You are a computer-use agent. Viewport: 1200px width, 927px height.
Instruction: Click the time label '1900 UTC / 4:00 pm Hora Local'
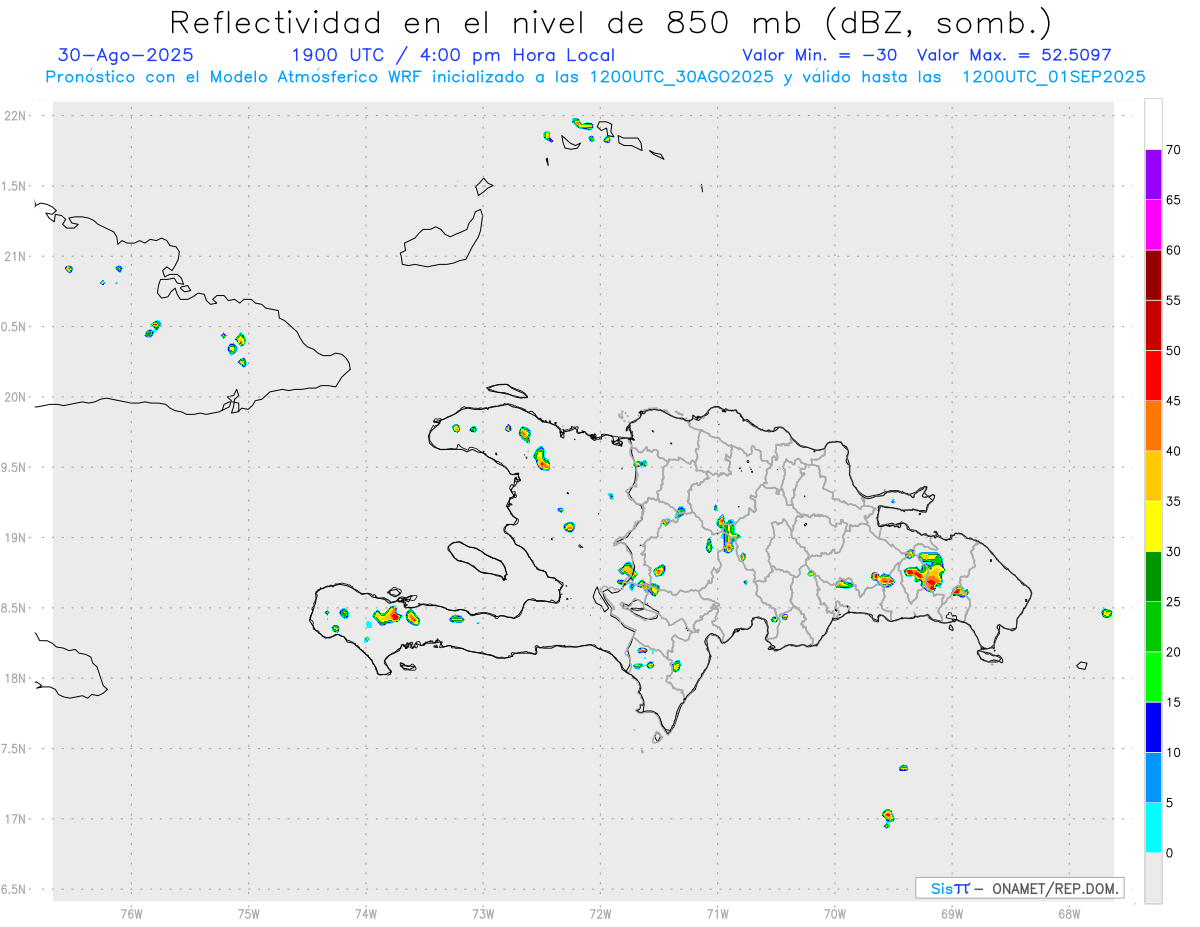(452, 55)
